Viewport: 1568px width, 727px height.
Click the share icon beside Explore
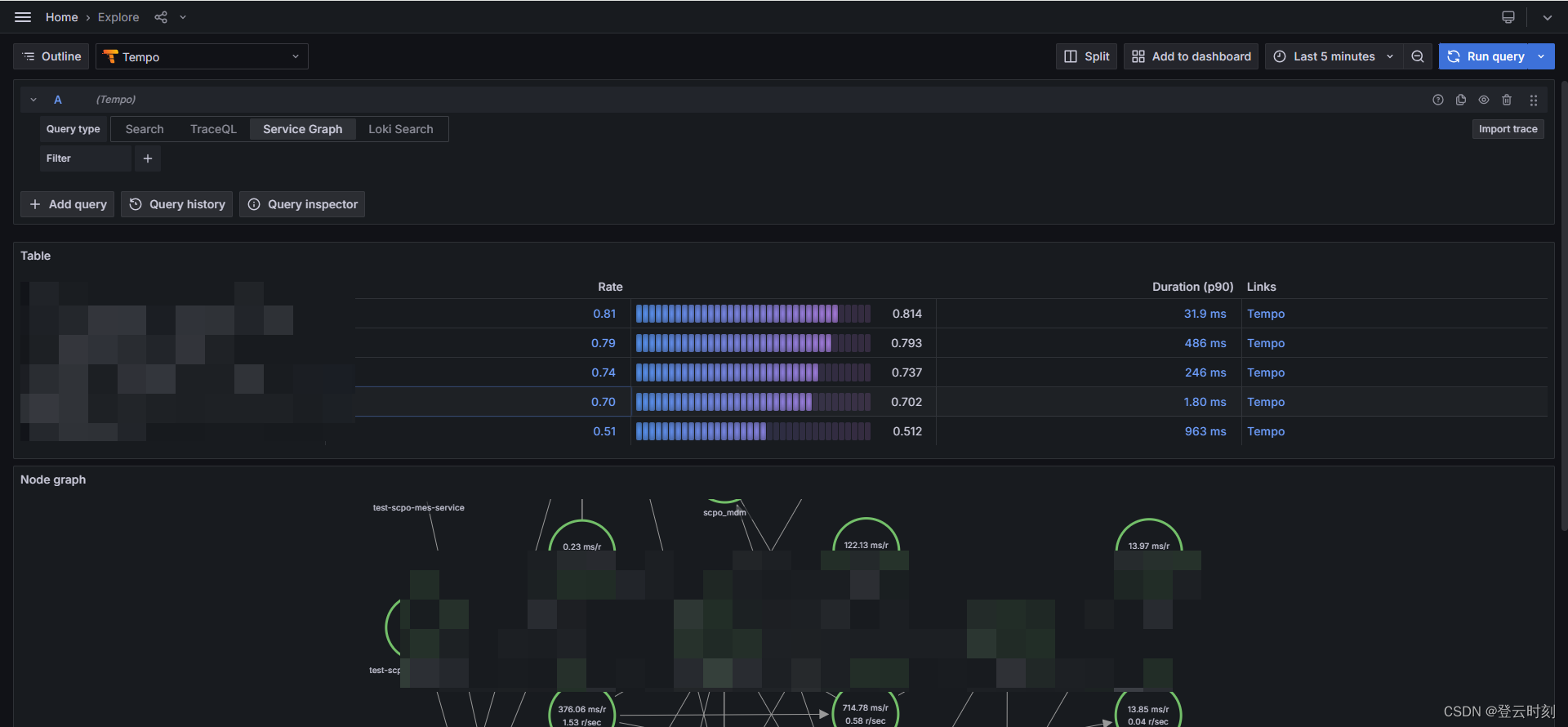click(x=161, y=17)
